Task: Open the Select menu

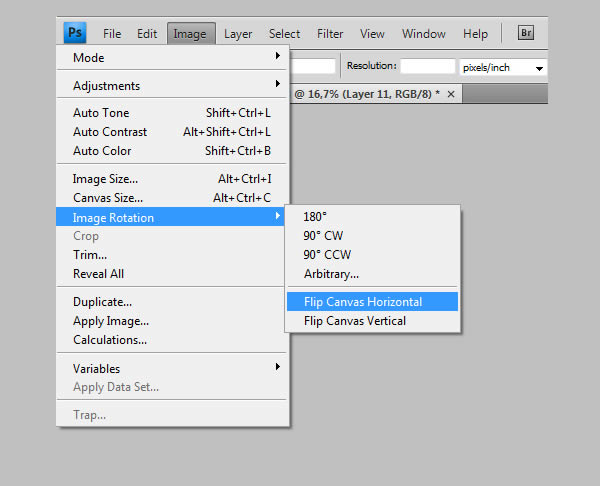Action: tap(284, 34)
